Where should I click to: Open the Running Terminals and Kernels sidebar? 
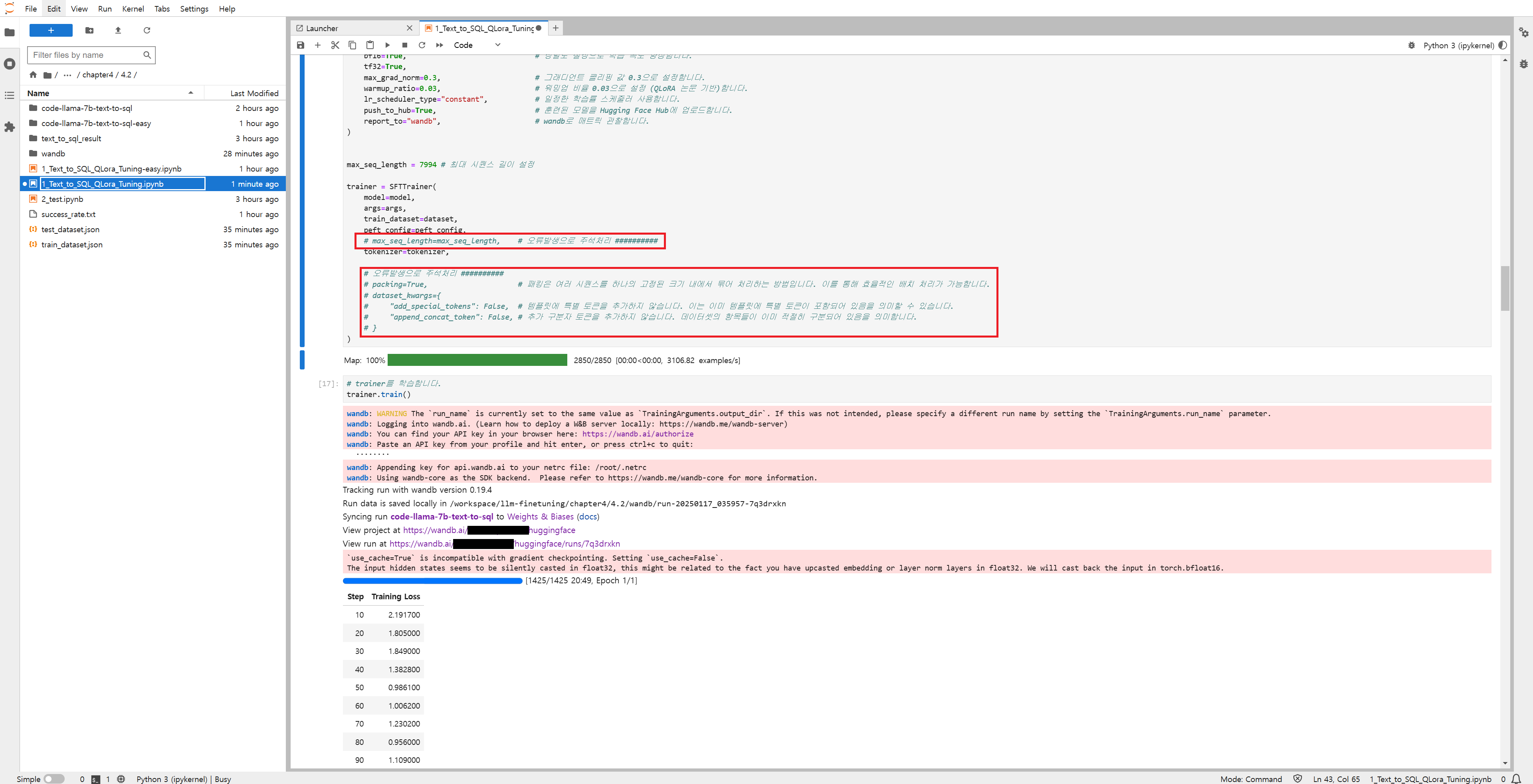coord(10,64)
